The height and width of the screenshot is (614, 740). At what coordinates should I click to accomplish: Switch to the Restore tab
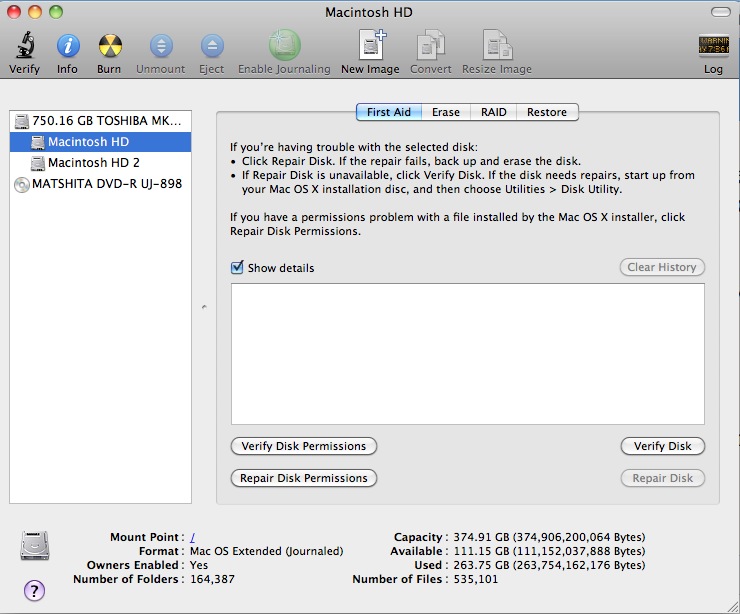tap(547, 112)
